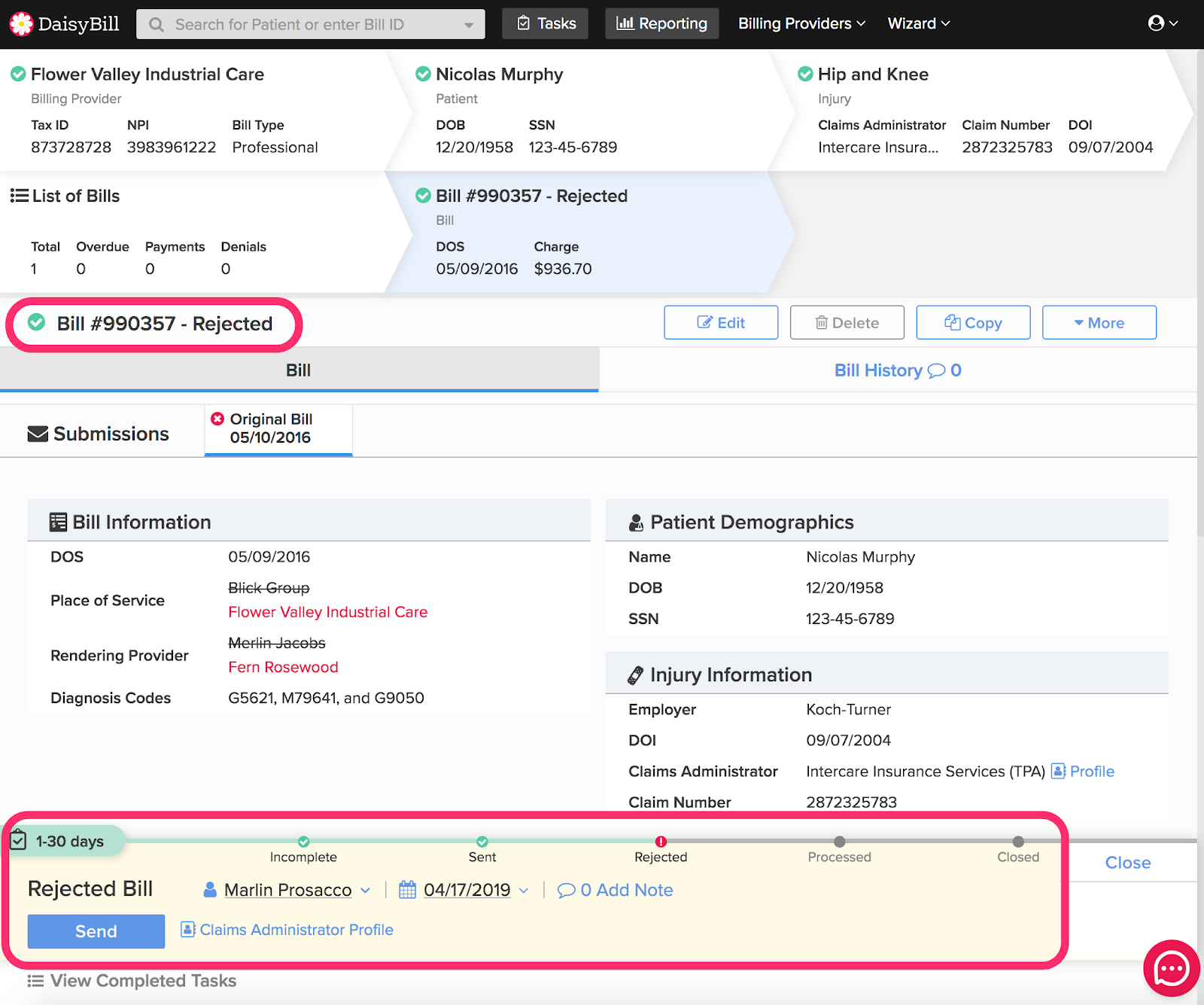Delete bill #990357

(847, 322)
